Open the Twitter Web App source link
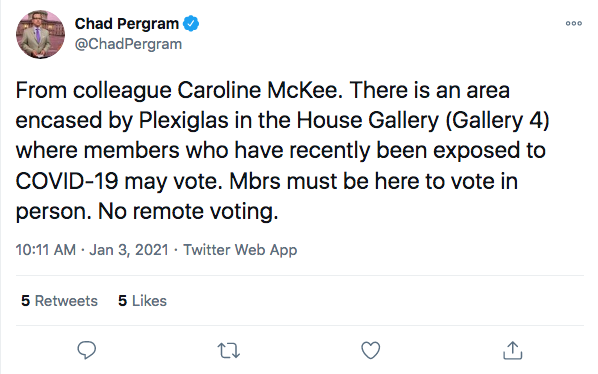The height and width of the screenshot is (374, 598). pos(240,250)
